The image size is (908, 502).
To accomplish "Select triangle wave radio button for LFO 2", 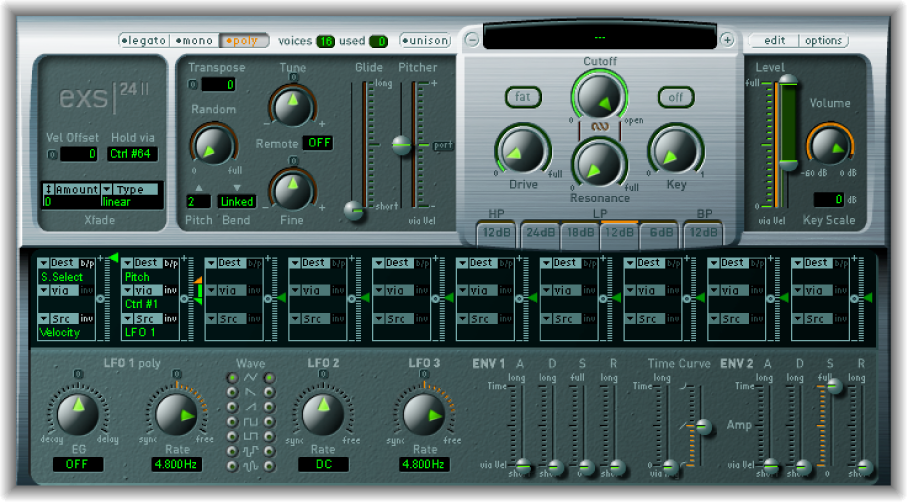I will click(x=269, y=378).
